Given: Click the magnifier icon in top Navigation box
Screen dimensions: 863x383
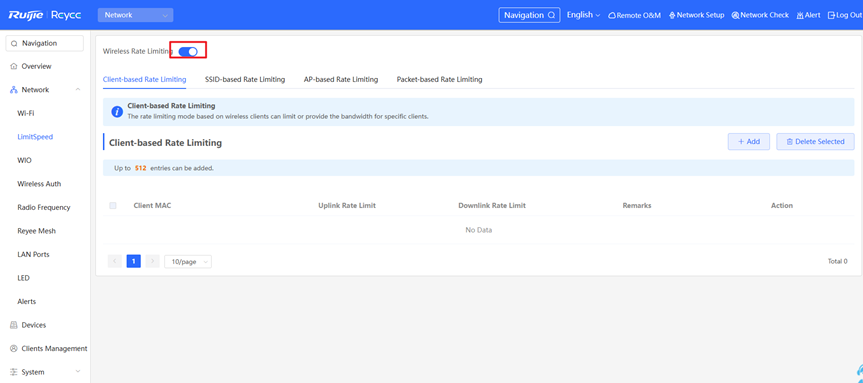Looking at the screenshot, I should 551,15.
